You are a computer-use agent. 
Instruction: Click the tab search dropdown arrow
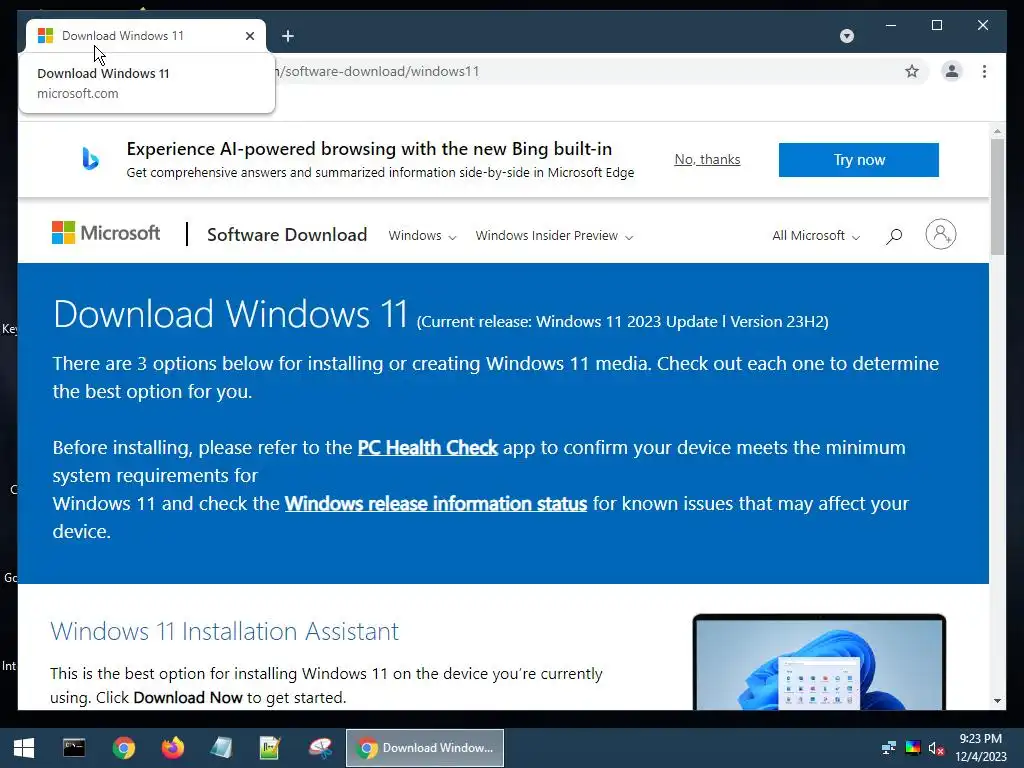click(846, 36)
